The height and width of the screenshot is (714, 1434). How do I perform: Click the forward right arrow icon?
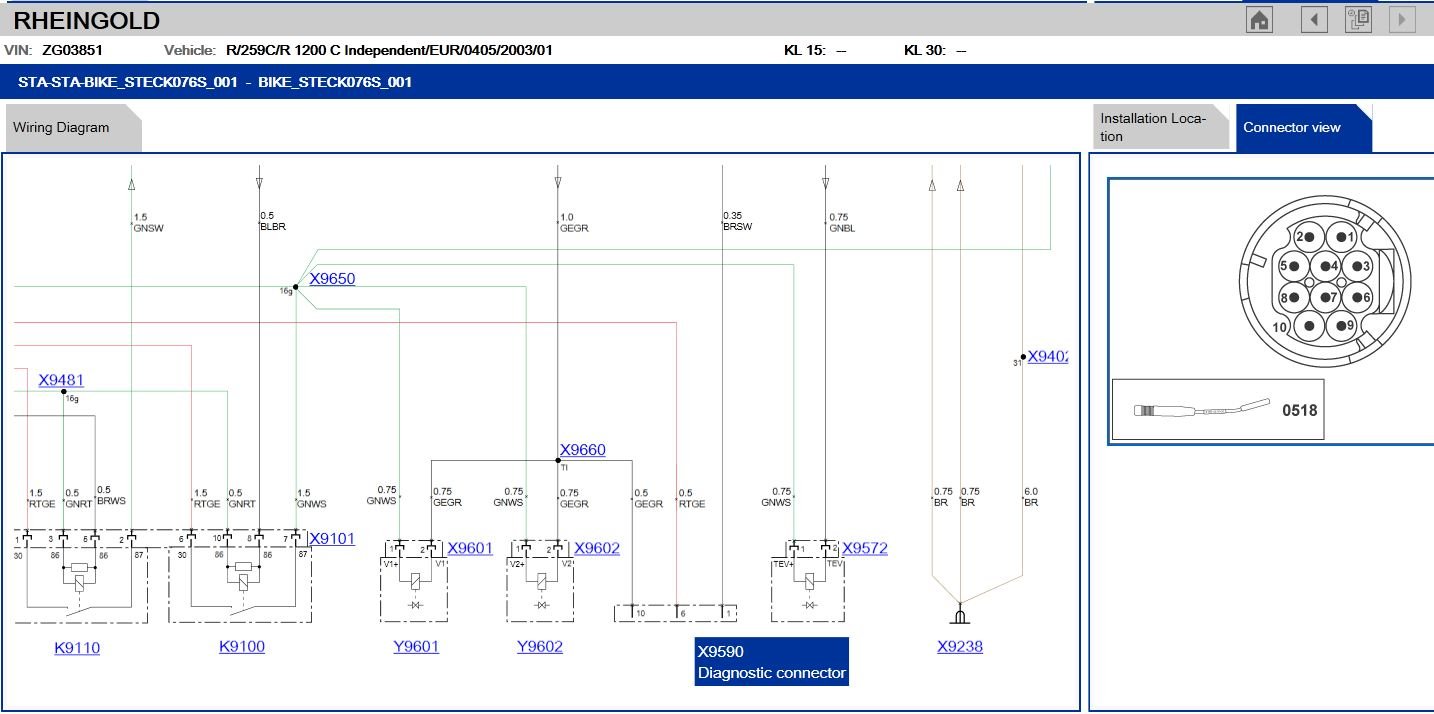pyautogui.click(x=1402, y=20)
